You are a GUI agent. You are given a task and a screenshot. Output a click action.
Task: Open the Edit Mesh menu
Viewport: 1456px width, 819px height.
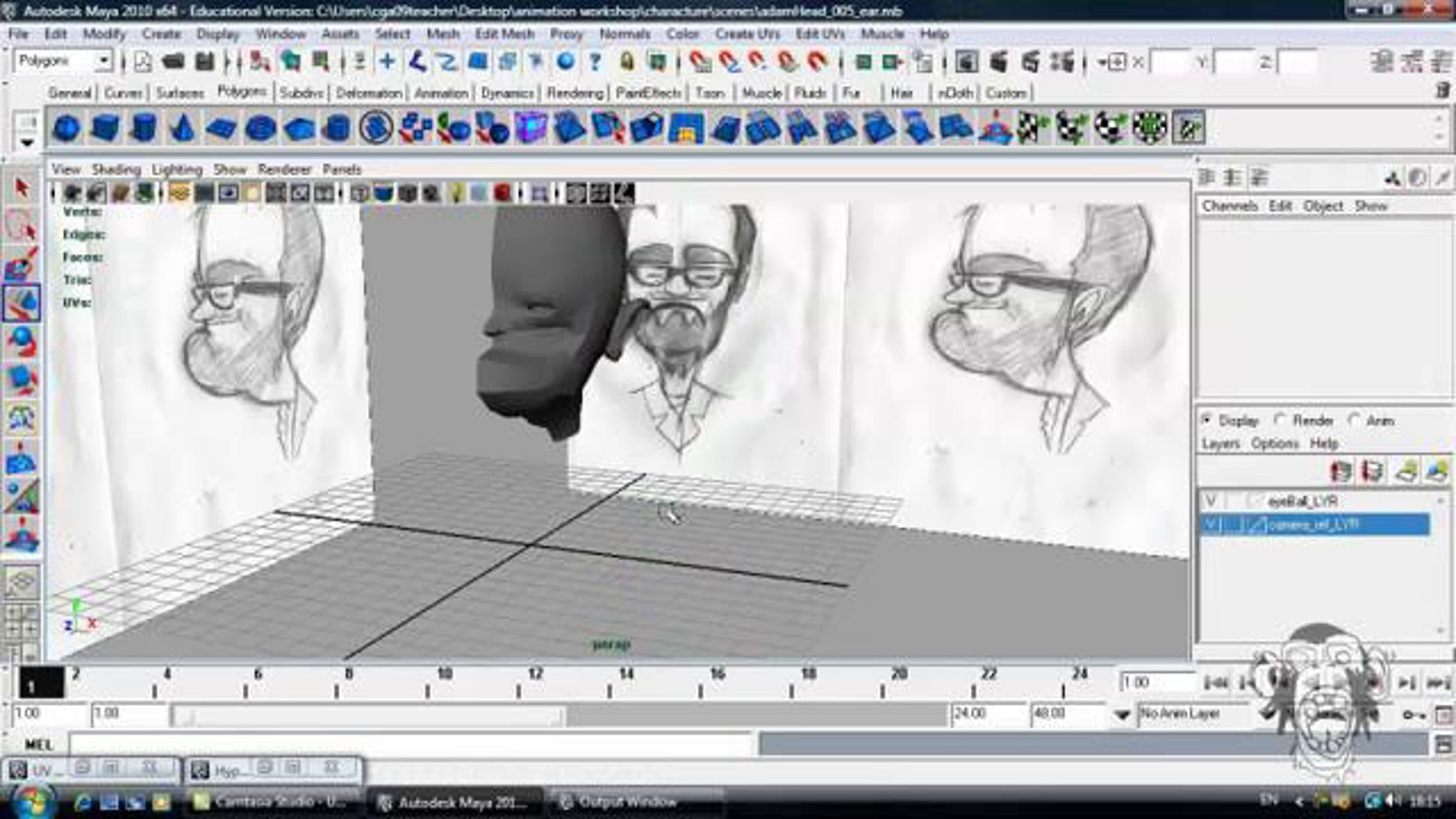click(x=504, y=34)
